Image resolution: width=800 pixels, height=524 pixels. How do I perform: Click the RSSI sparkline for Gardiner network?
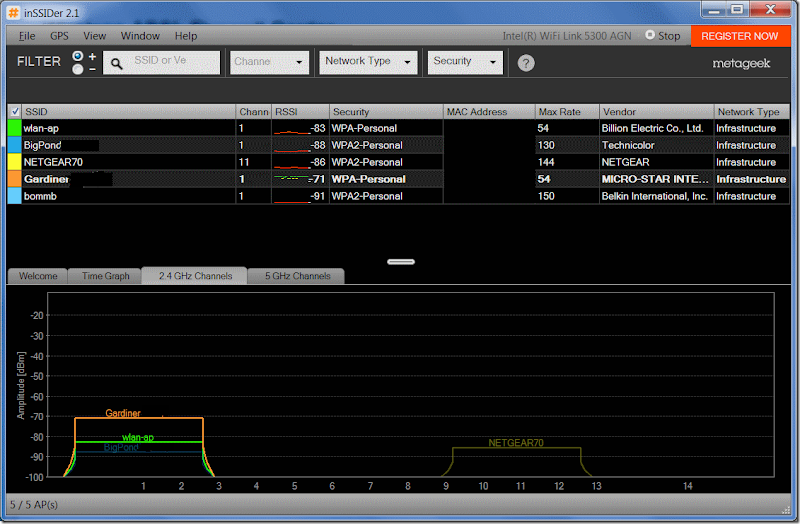291,179
